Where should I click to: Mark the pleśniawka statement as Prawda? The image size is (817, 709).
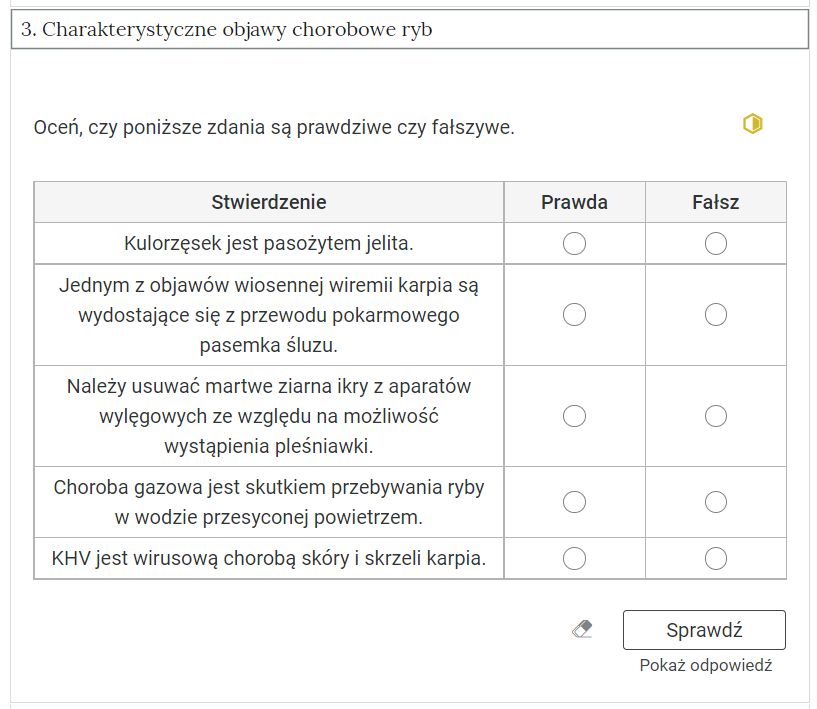(x=574, y=416)
